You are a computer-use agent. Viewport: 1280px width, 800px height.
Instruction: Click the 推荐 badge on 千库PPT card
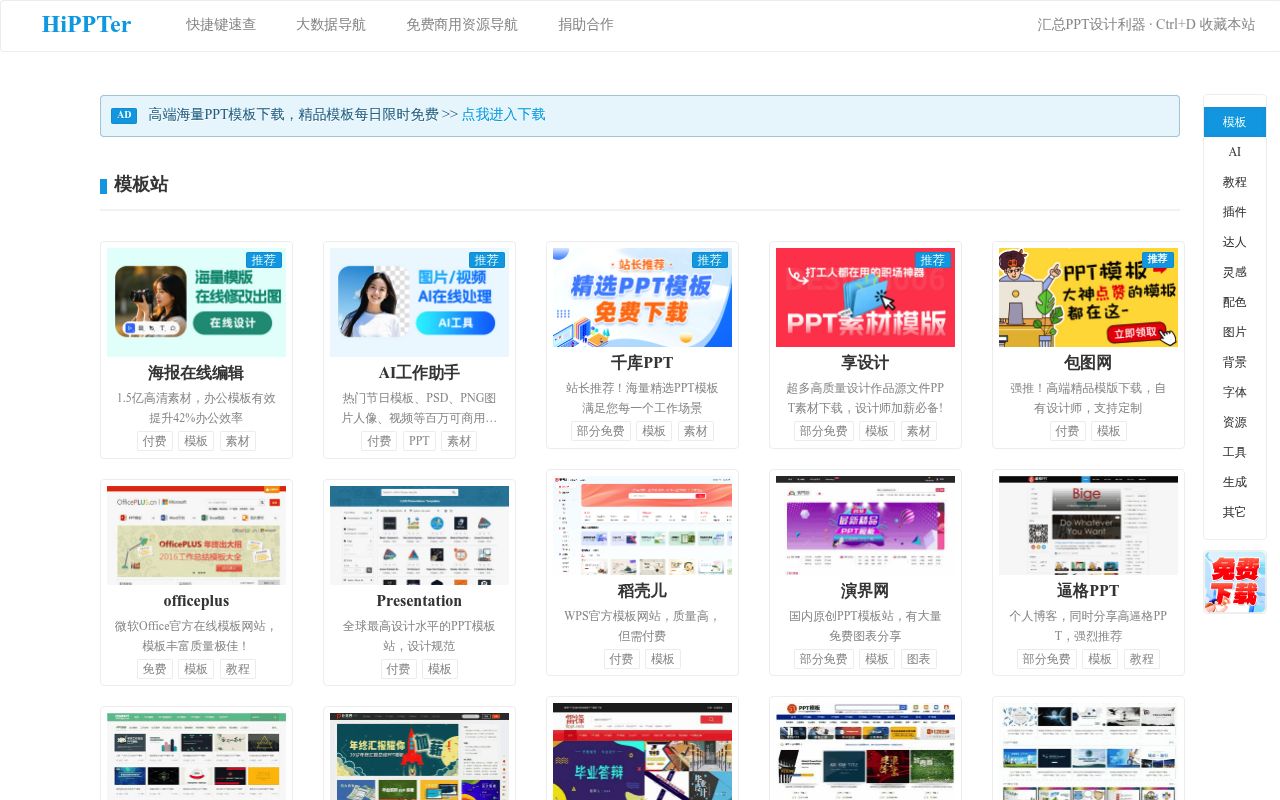[x=710, y=260]
